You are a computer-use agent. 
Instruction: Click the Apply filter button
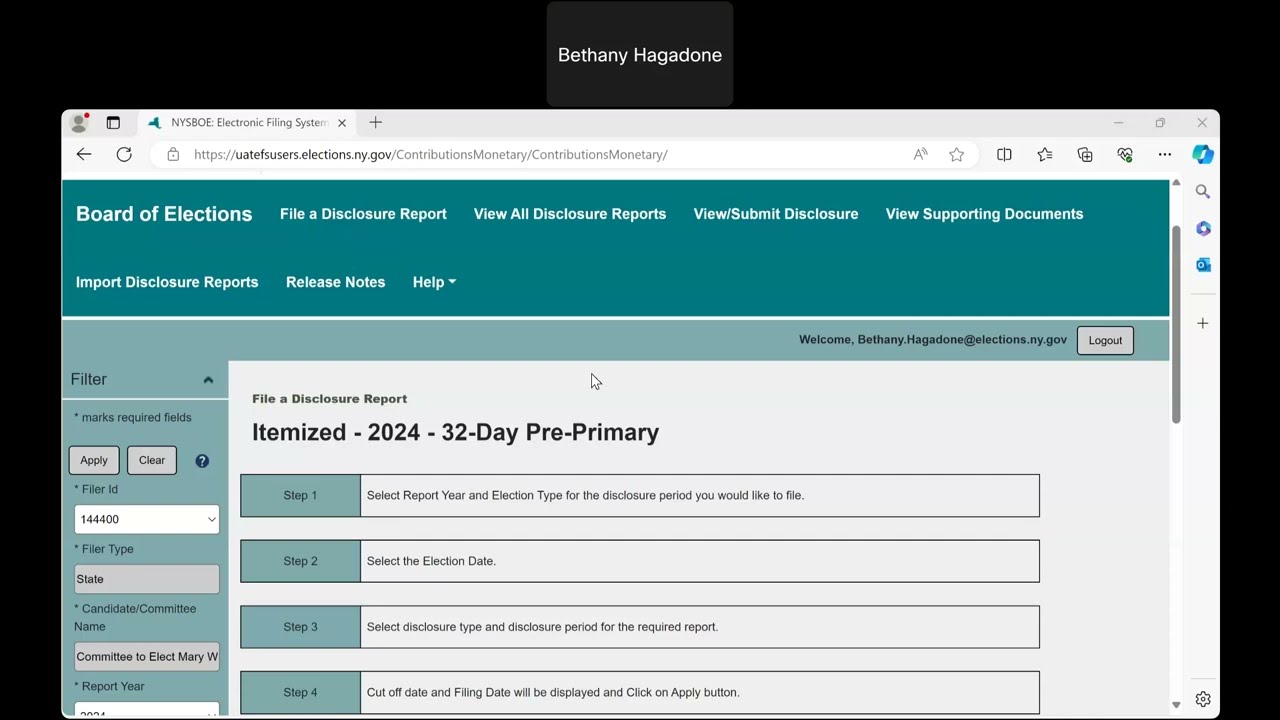point(94,460)
